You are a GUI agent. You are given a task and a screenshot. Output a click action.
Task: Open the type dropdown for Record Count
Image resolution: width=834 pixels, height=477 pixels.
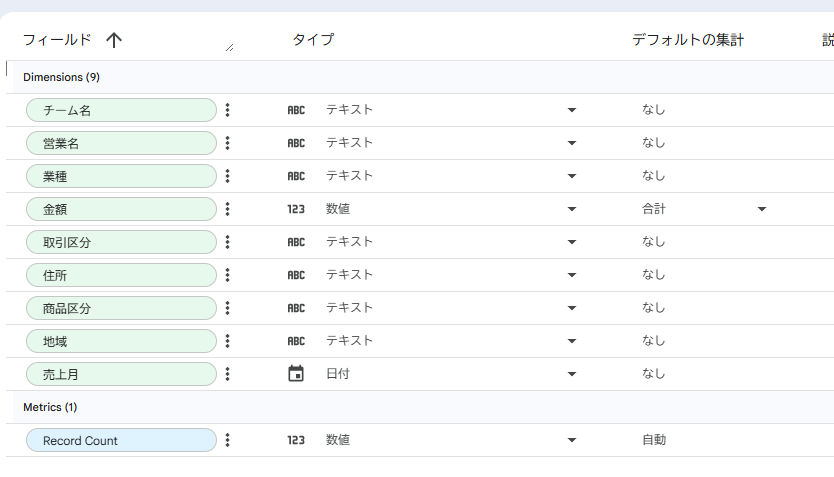coord(572,440)
